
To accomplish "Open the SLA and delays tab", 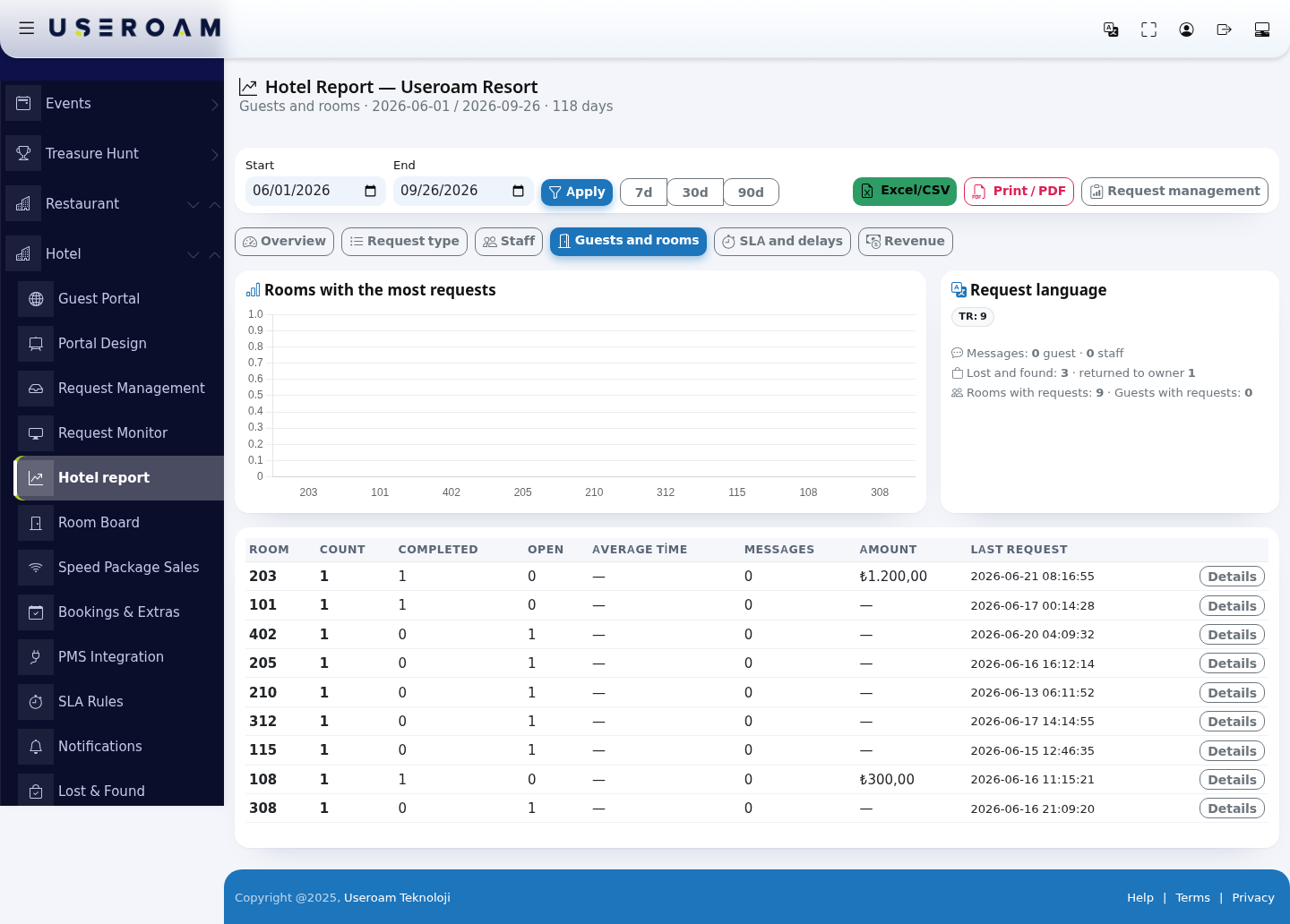I will coord(782,242).
